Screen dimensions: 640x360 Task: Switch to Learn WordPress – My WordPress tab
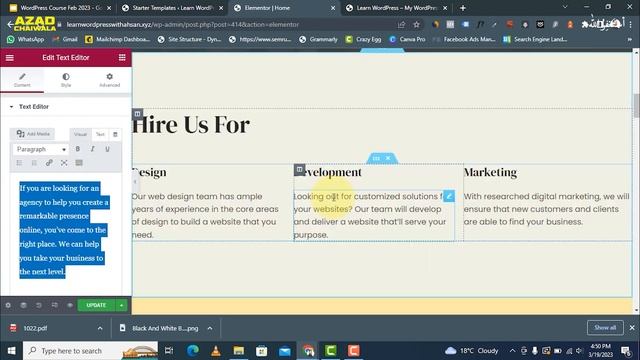[x=396, y=8]
